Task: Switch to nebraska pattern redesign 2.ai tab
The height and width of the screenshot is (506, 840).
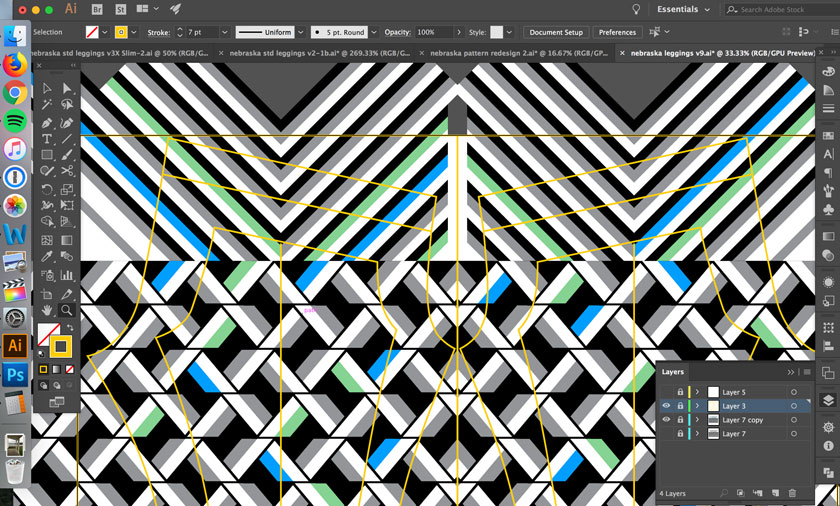Action: [x=518, y=53]
